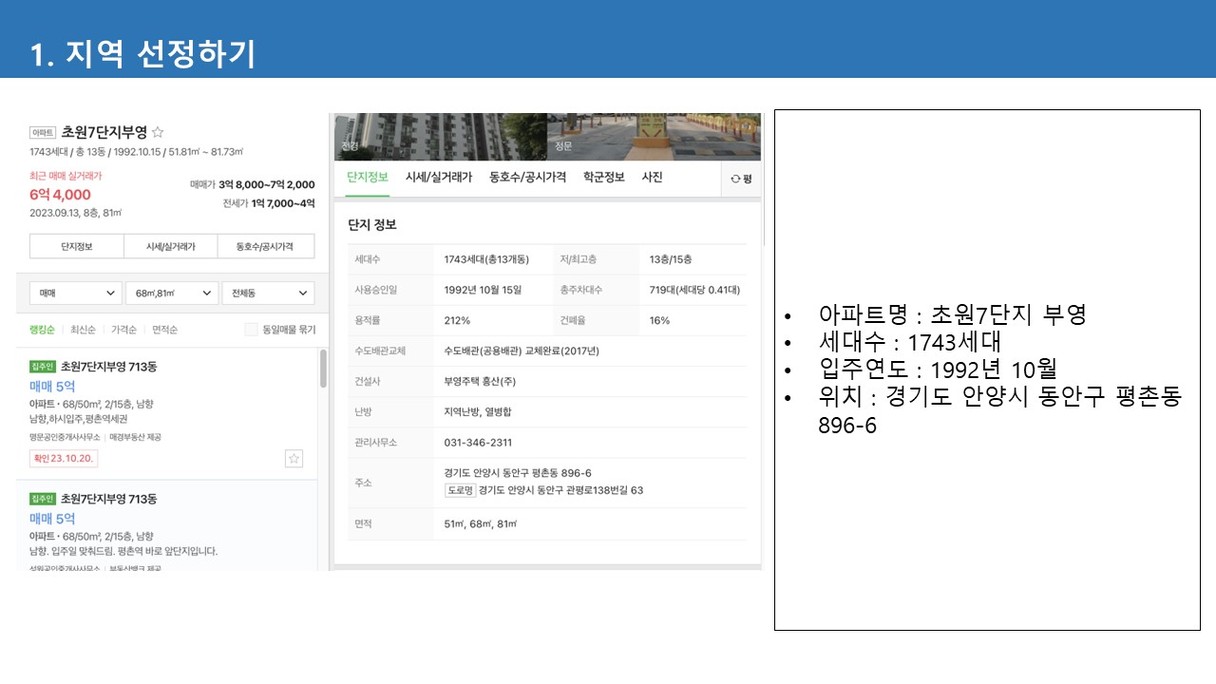The height and width of the screenshot is (684, 1216).
Task: Open the 전체동 building dropdown
Action: pyautogui.click(x=268, y=293)
